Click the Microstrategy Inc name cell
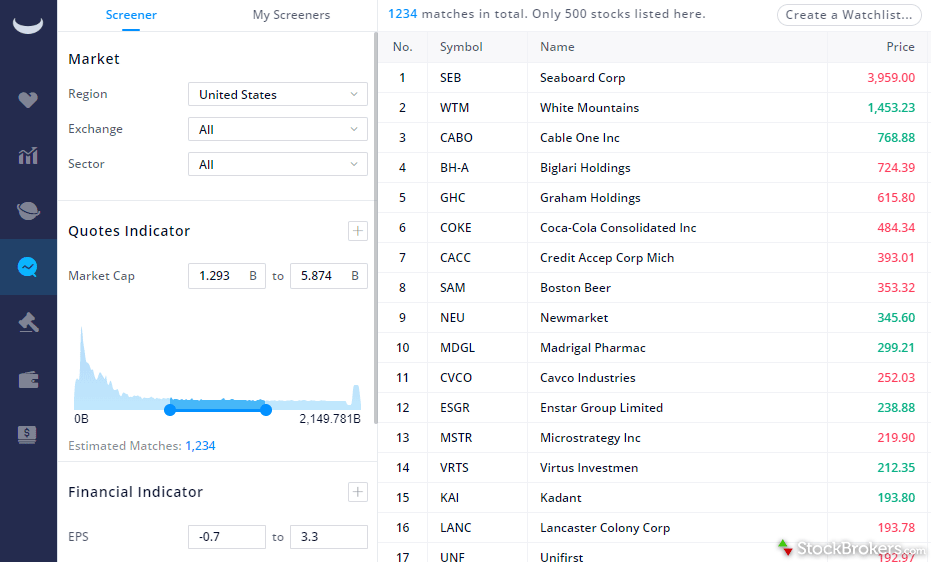Image resolution: width=931 pixels, height=562 pixels. (590, 438)
